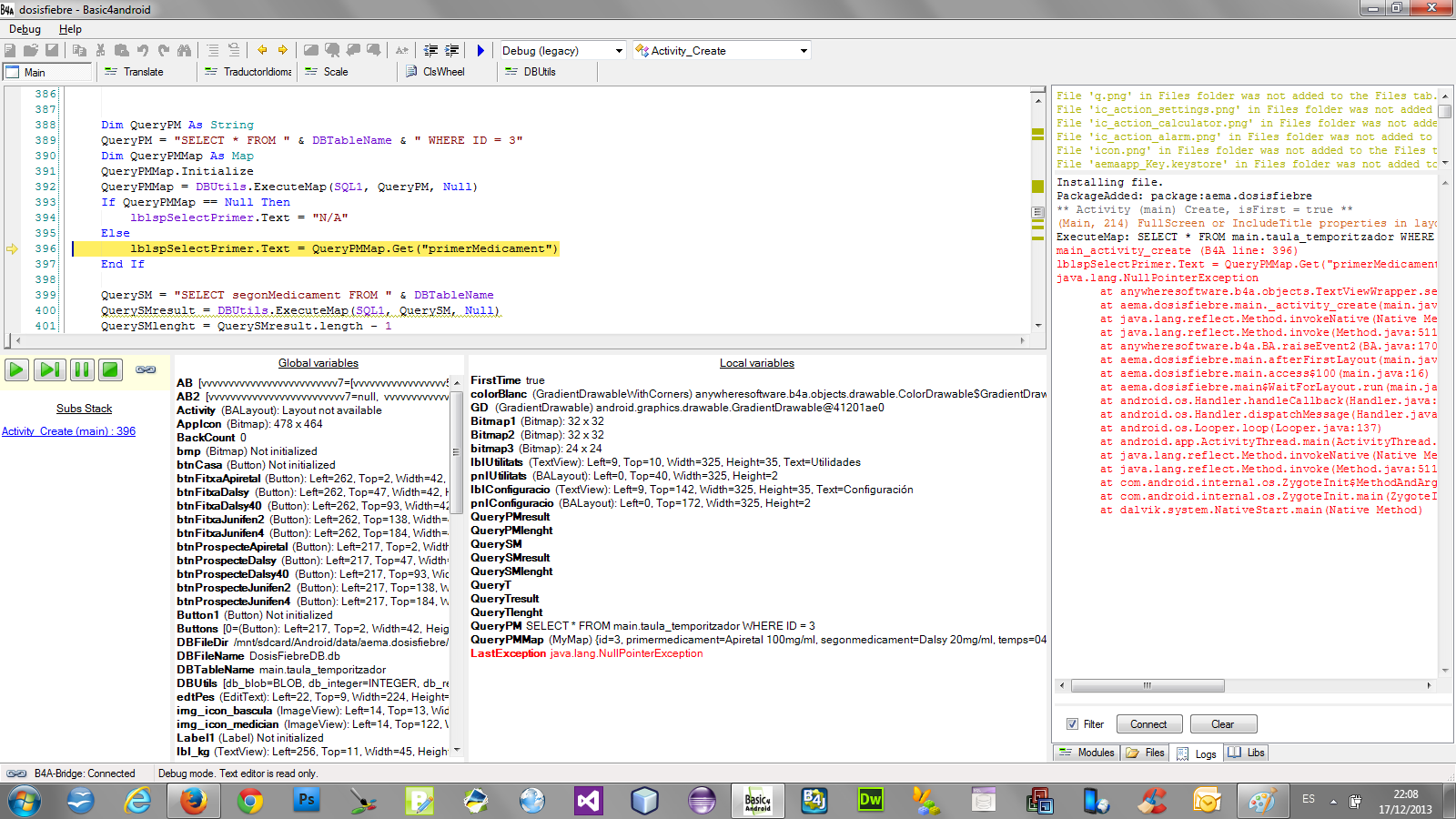The width and height of the screenshot is (1456, 819).
Task: Open the ClsWheel module tab
Action: click(x=443, y=72)
